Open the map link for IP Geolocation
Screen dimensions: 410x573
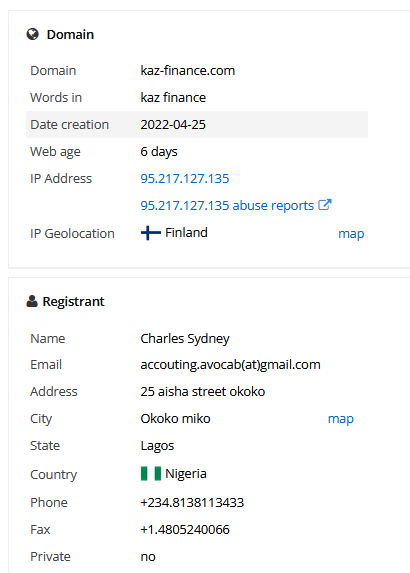click(351, 234)
